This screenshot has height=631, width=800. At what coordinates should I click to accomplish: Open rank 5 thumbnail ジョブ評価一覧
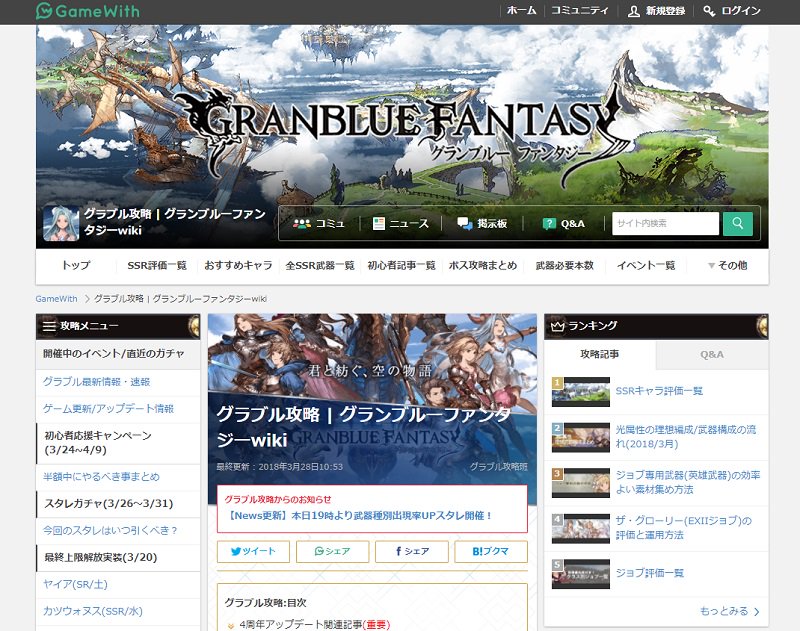tap(581, 574)
